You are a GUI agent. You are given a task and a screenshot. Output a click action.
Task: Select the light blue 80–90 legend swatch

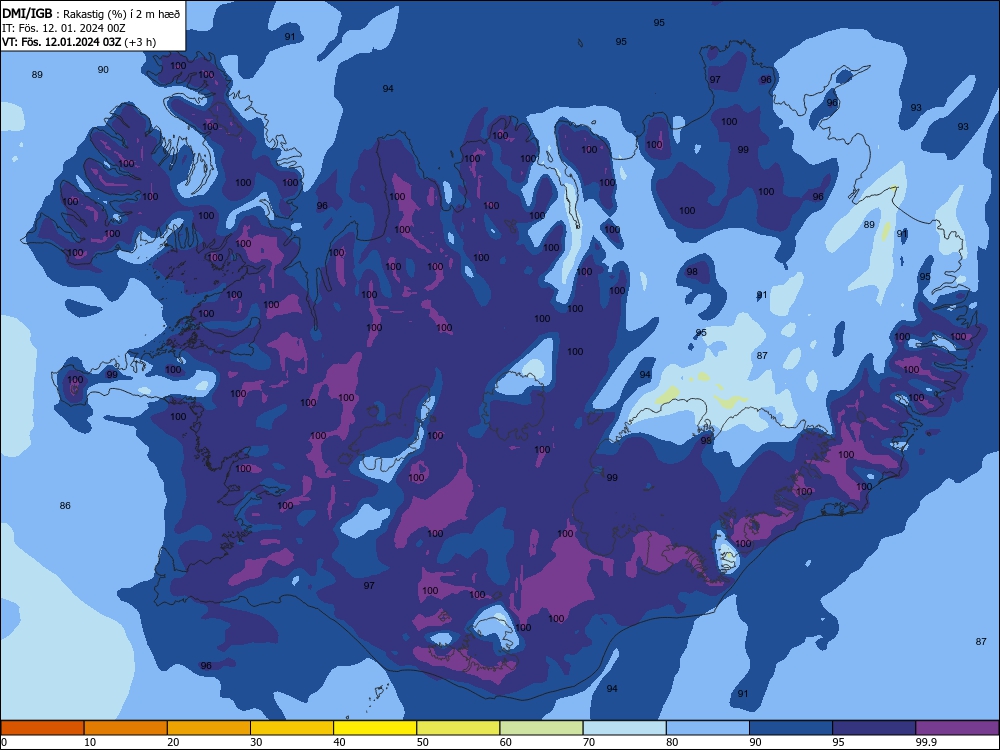[708, 728]
